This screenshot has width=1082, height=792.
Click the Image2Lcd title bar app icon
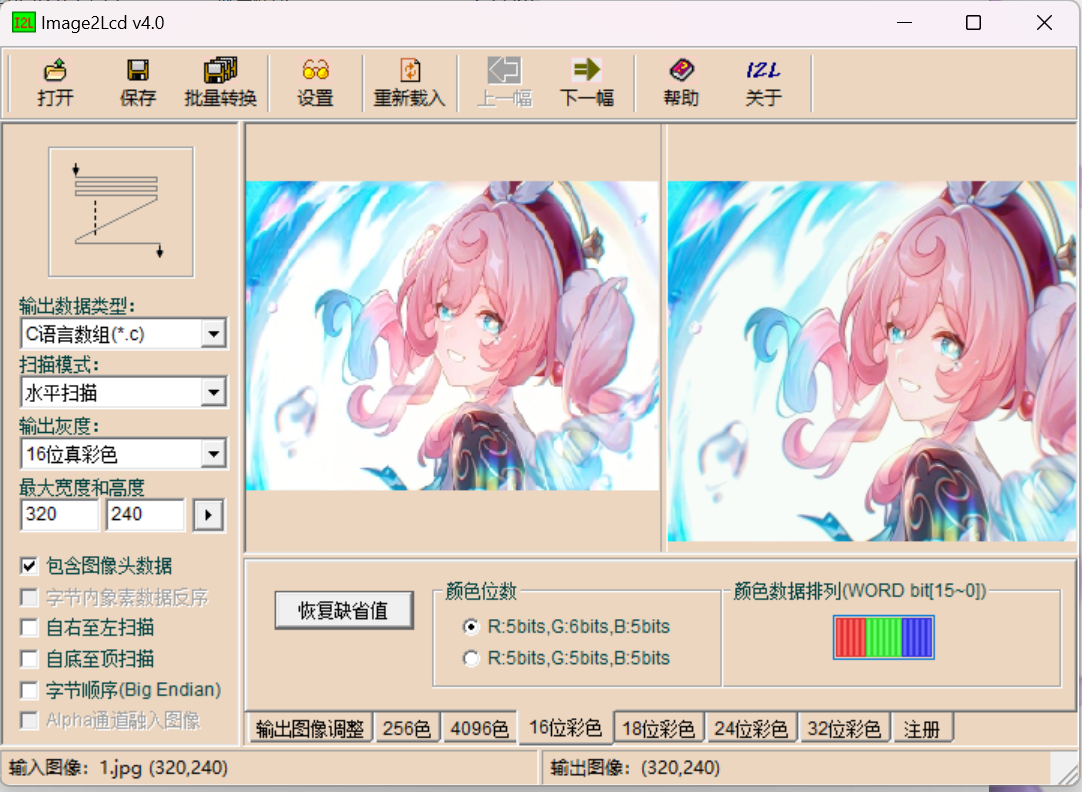click(x=23, y=23)
